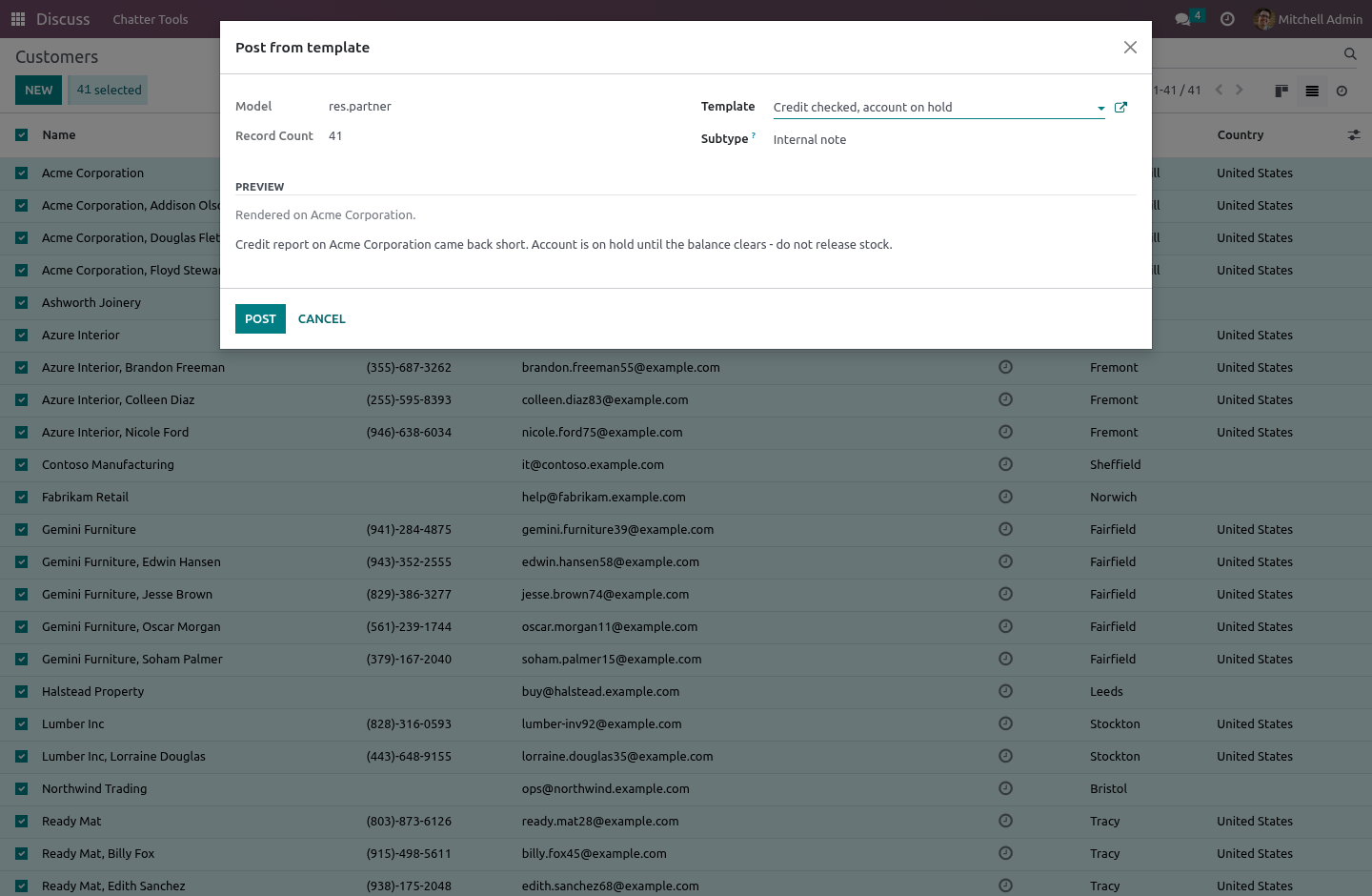Open the Azure Interior, Colleen Diaz record
The image size is (1372, 896).
[x=118, y=400]
